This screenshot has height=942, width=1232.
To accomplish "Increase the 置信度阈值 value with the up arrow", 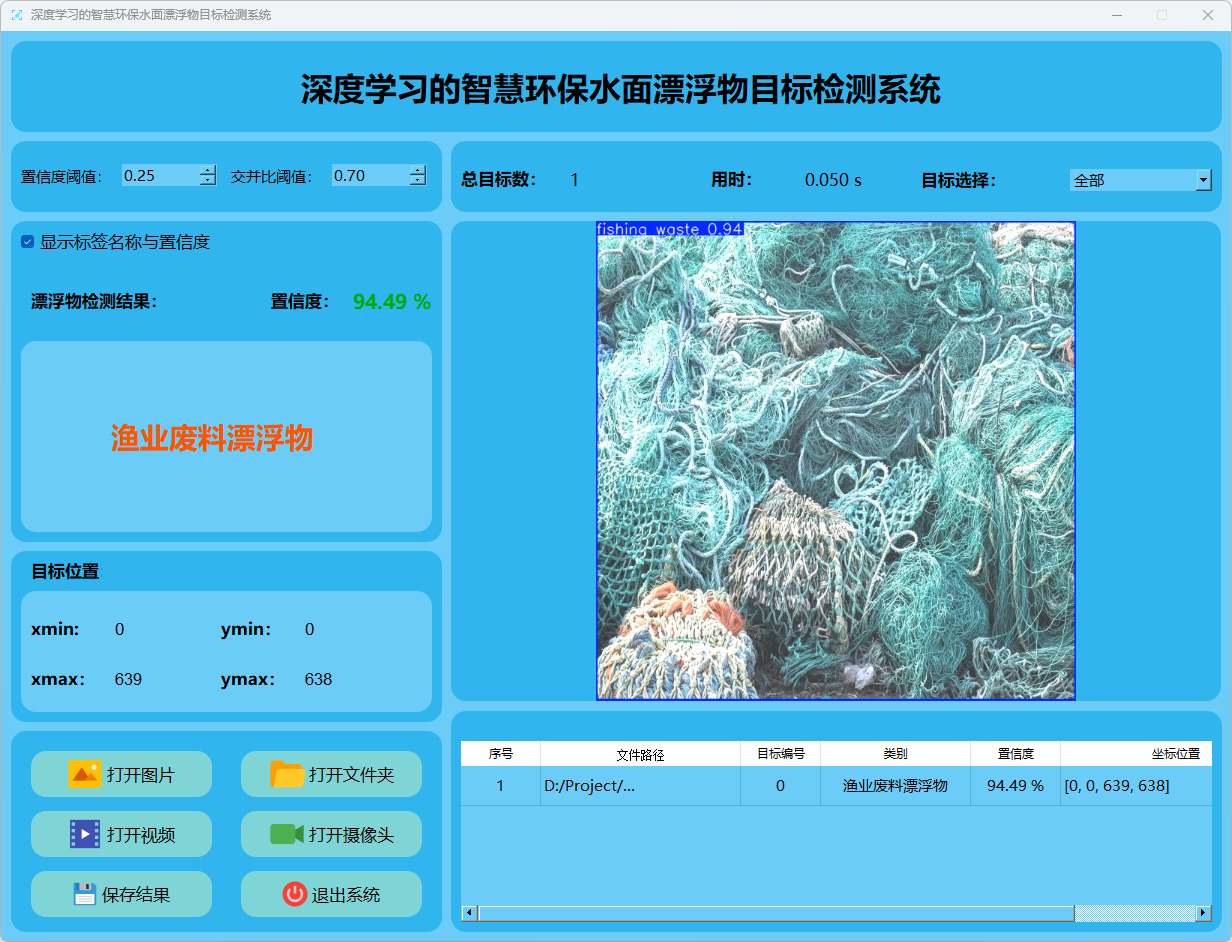I will (x=207, y=170).
